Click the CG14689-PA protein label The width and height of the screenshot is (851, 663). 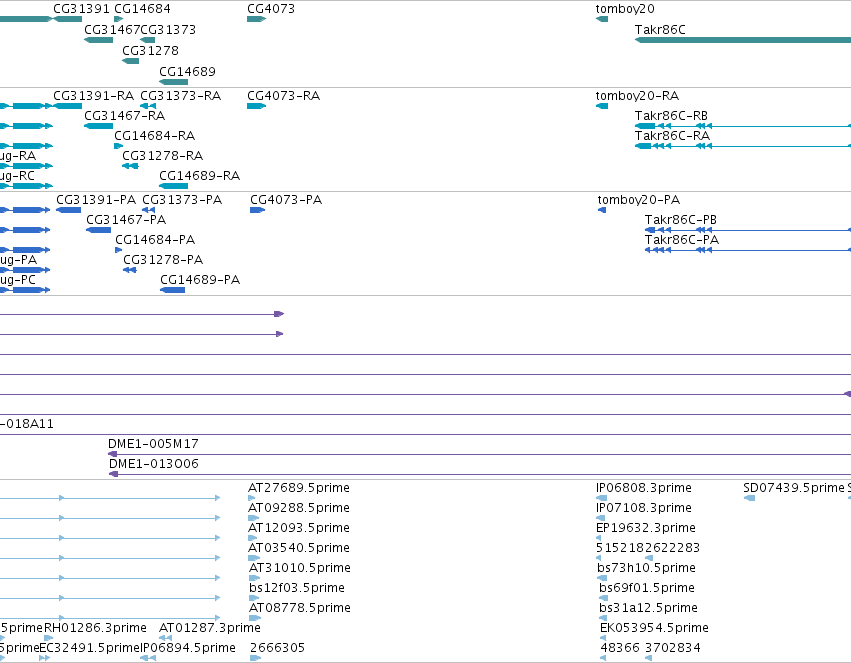[200, 280]
